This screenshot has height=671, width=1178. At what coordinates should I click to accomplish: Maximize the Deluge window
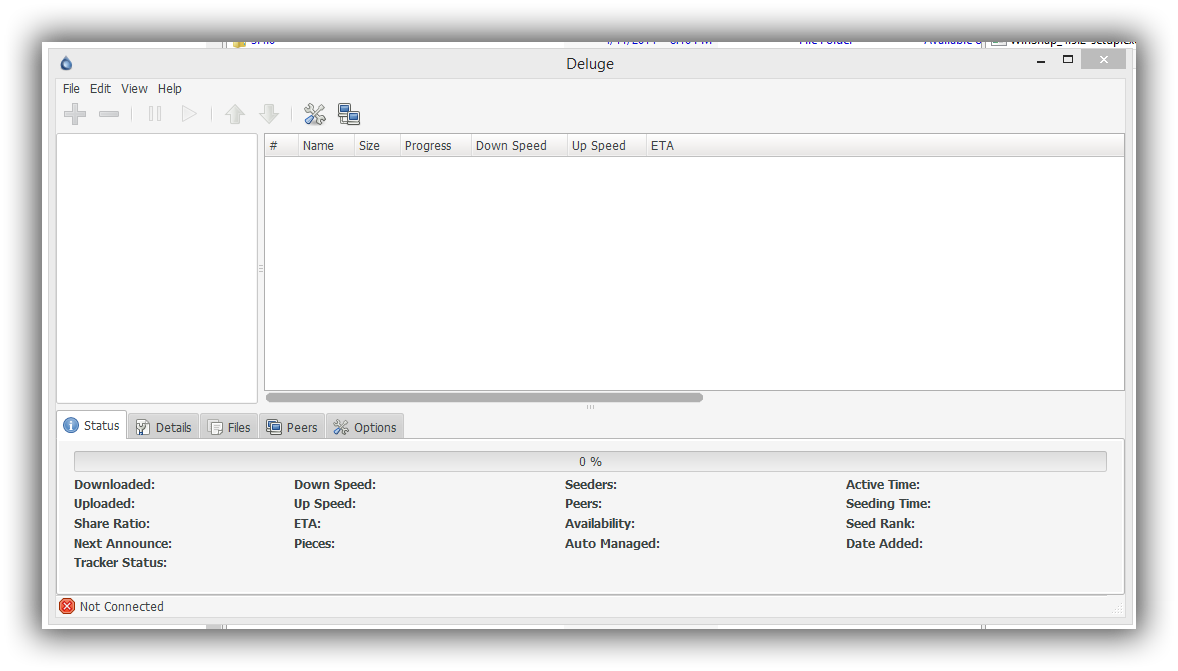tap(1068, 59)
